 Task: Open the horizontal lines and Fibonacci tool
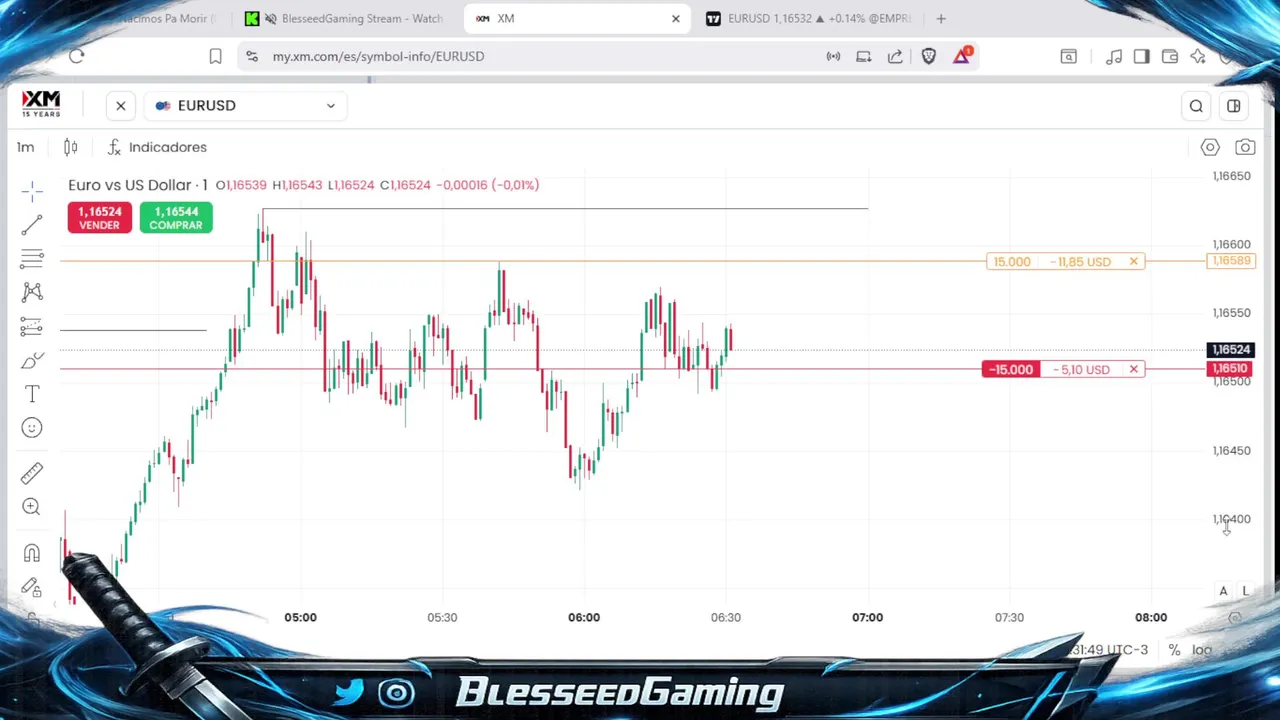[x=32, y=259]
